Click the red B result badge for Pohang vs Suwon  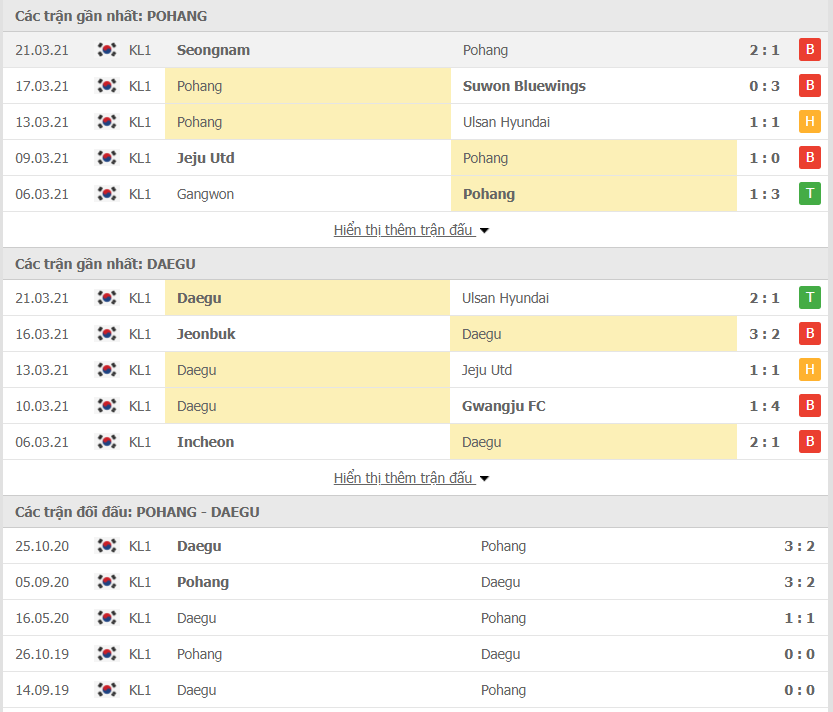click(810, 85)
